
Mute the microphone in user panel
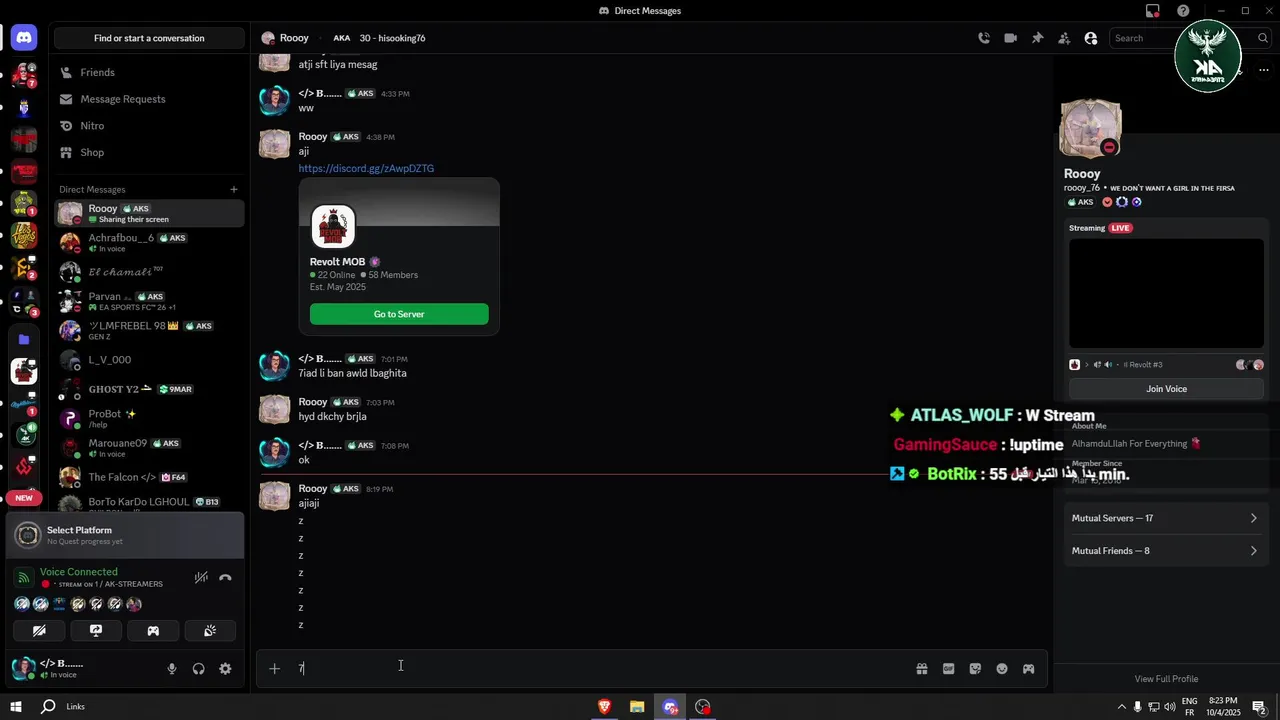172,669
